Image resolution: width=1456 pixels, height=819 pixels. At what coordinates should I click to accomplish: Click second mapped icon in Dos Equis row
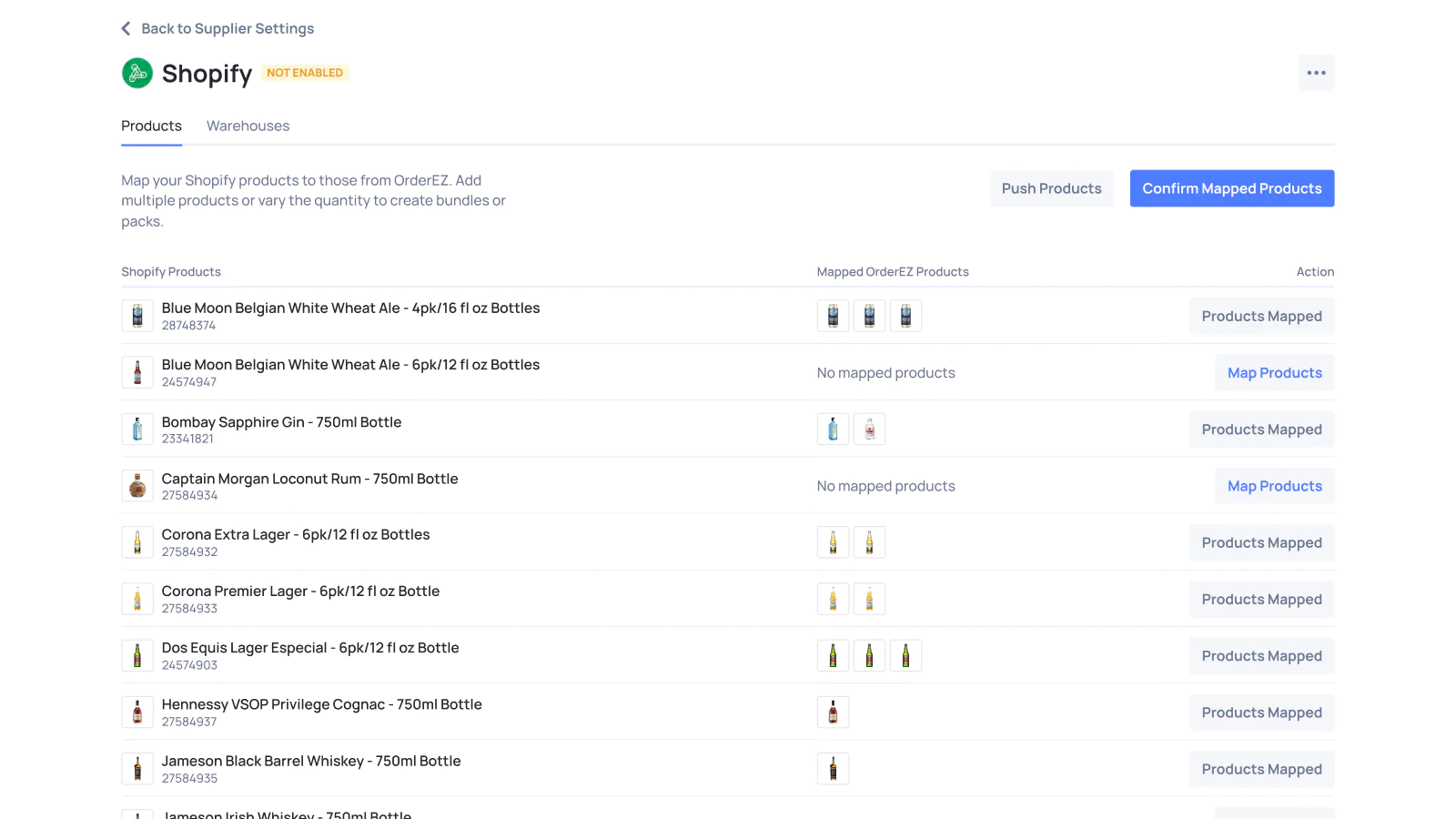[x=869, y=655]
